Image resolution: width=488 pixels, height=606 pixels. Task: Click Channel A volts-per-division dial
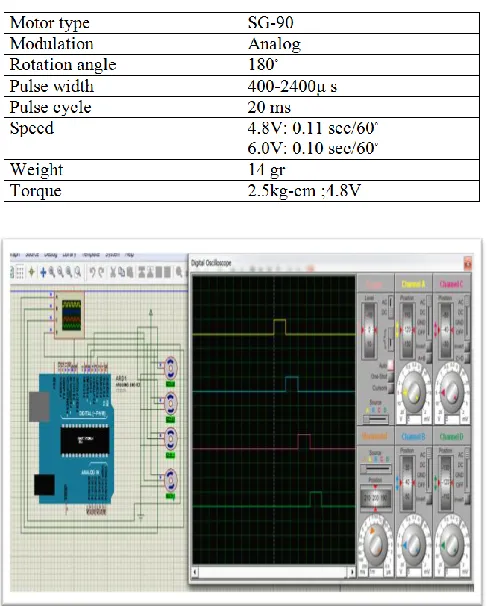coord(413,392)
